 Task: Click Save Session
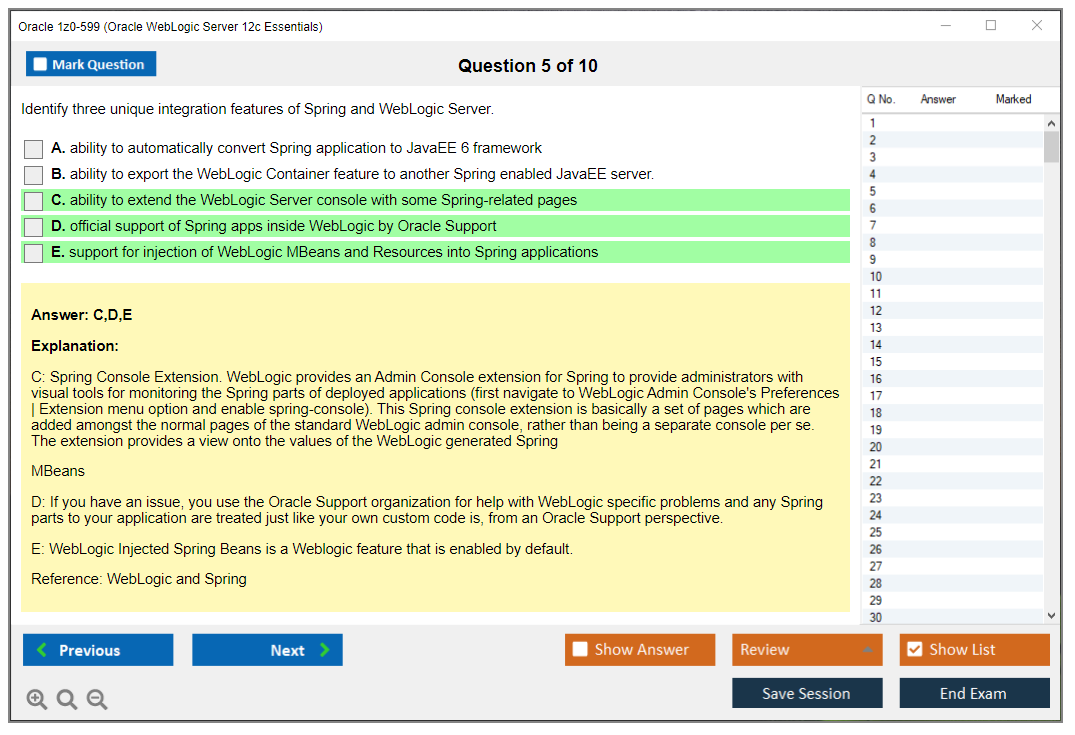[807, 693]
